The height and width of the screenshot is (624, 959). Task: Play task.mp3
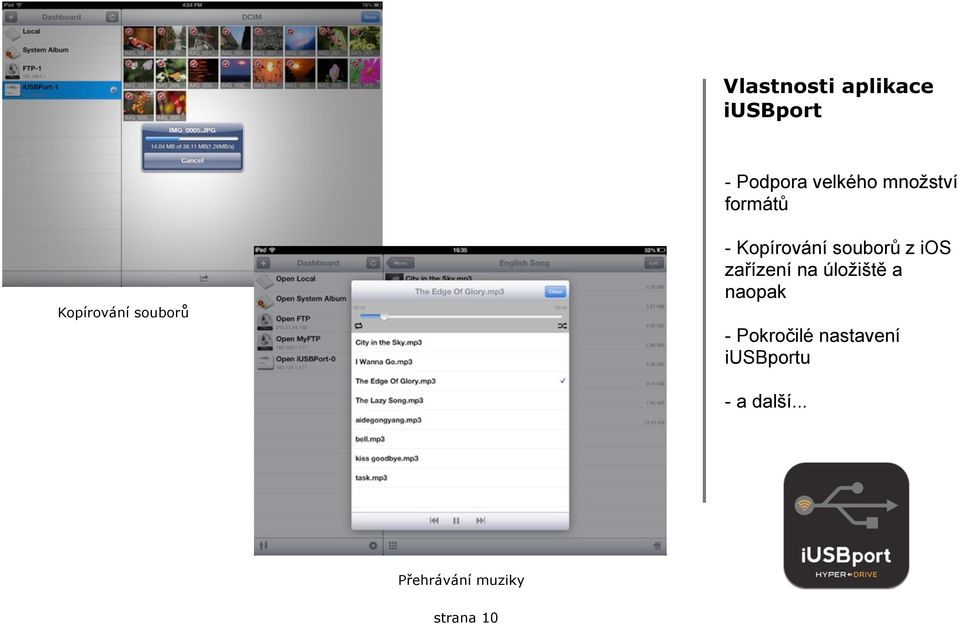click(x=460, y=478)
